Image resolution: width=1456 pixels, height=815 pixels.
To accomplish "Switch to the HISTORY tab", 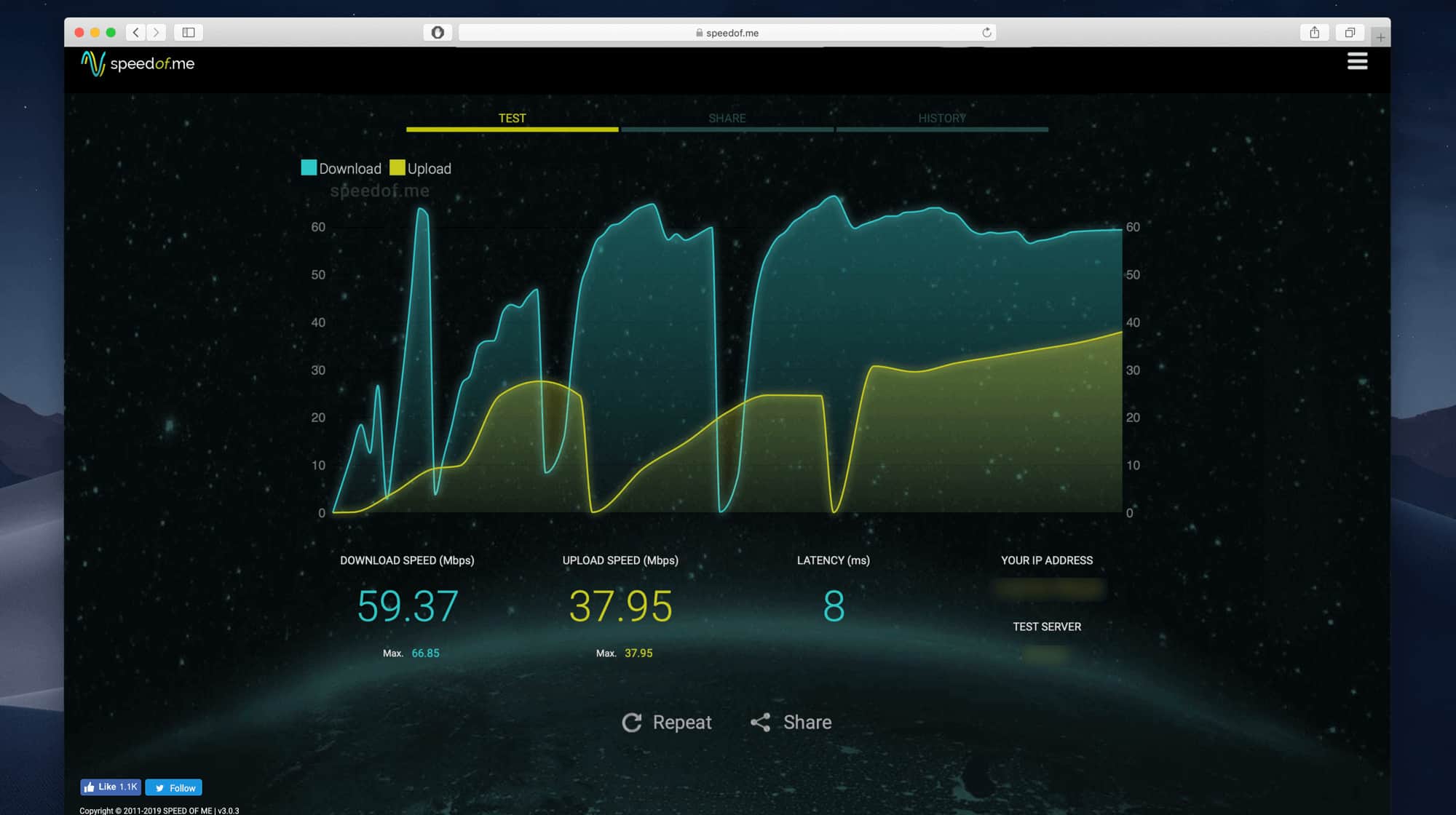I will 941,119.
